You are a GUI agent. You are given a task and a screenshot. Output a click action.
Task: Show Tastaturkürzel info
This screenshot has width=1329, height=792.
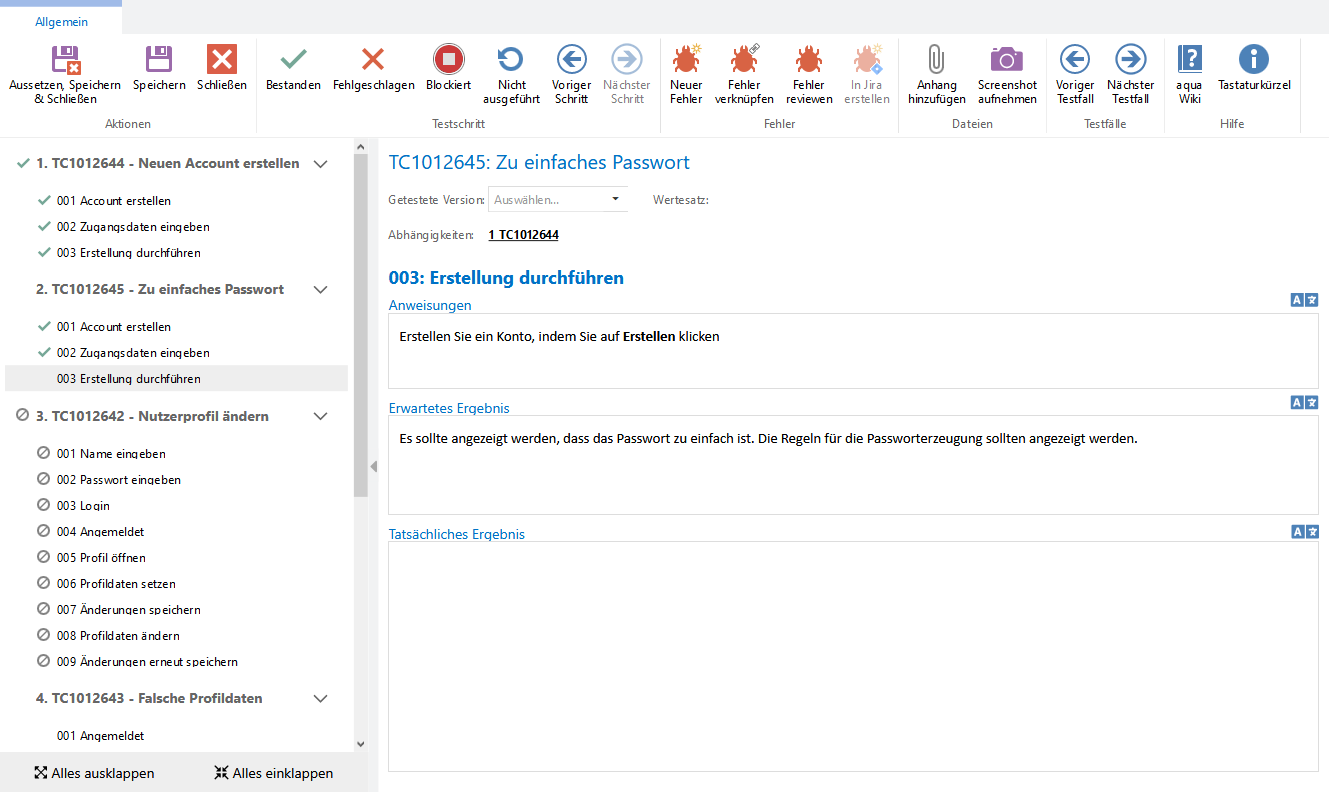point(1253,70)
